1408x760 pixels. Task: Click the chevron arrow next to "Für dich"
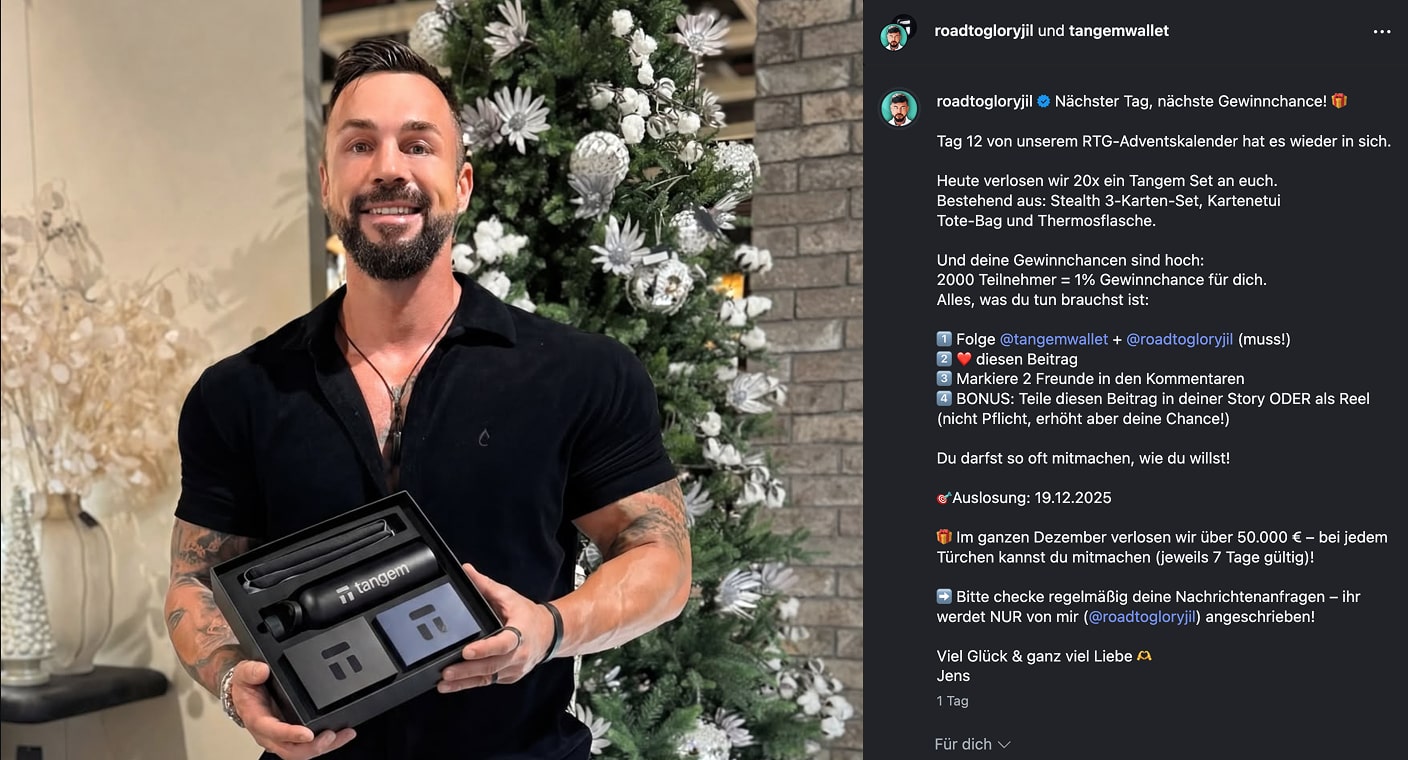(x=1004, y=745)
